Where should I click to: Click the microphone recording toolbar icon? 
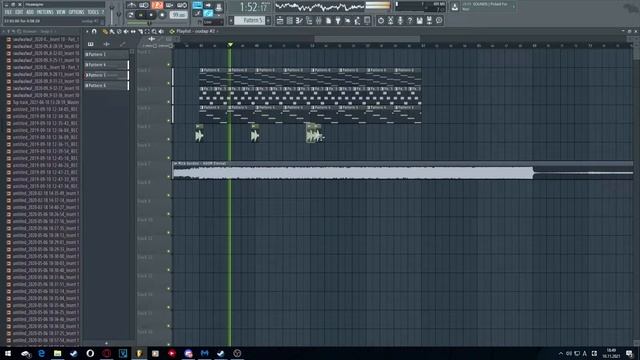click(x=400, y=20)
